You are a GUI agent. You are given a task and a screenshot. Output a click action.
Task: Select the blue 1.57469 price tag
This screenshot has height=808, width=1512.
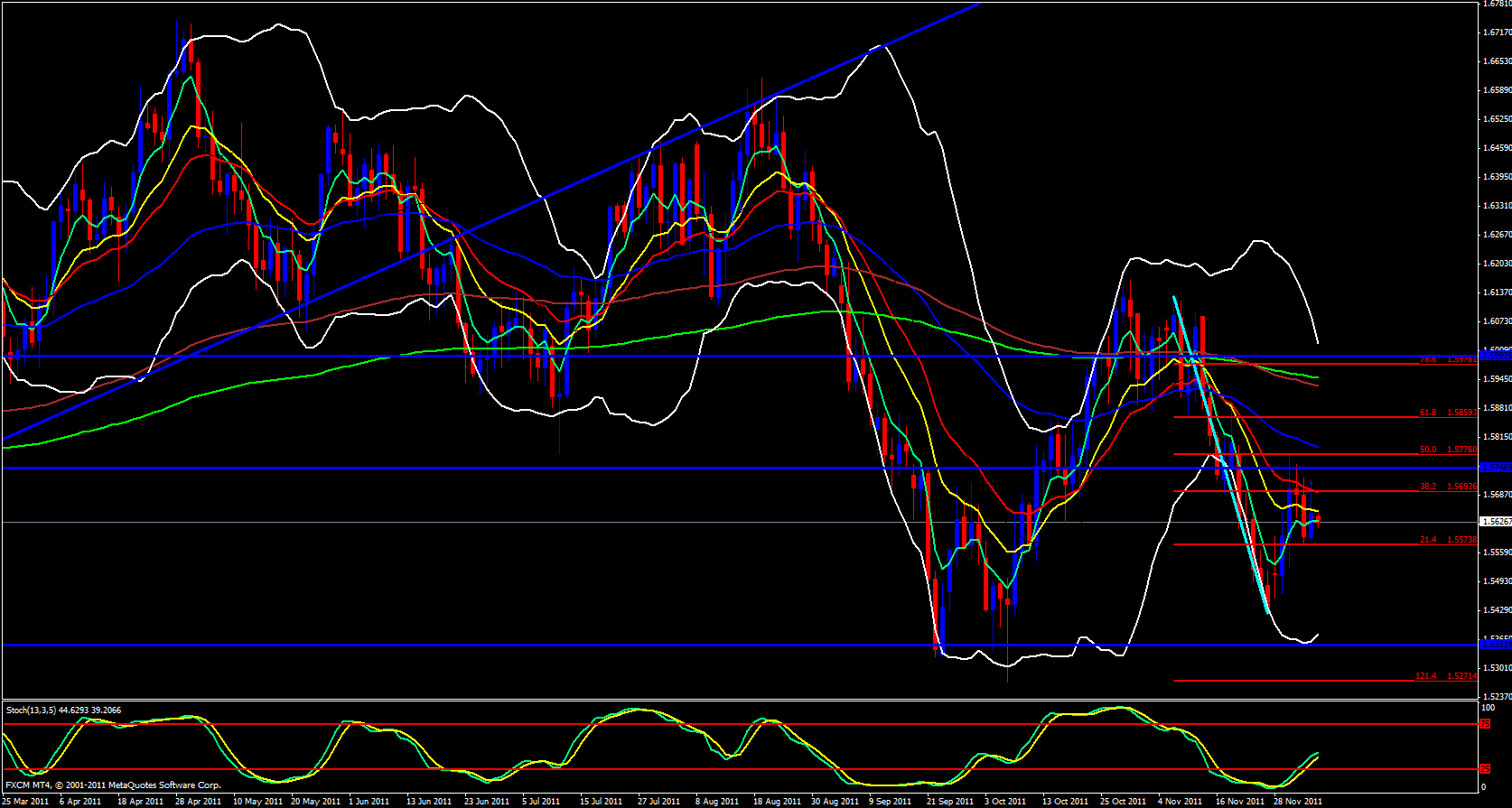(x=1496, y=468)
